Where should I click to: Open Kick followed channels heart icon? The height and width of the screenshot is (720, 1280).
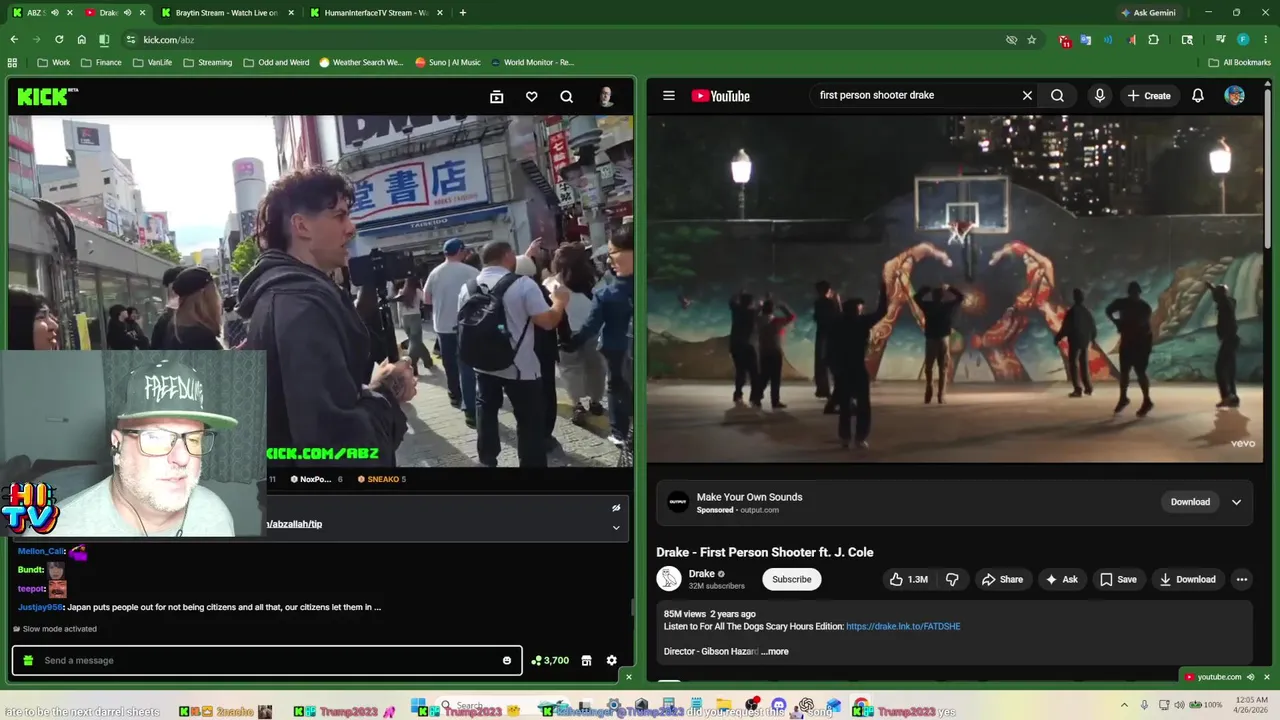point(531,97)
